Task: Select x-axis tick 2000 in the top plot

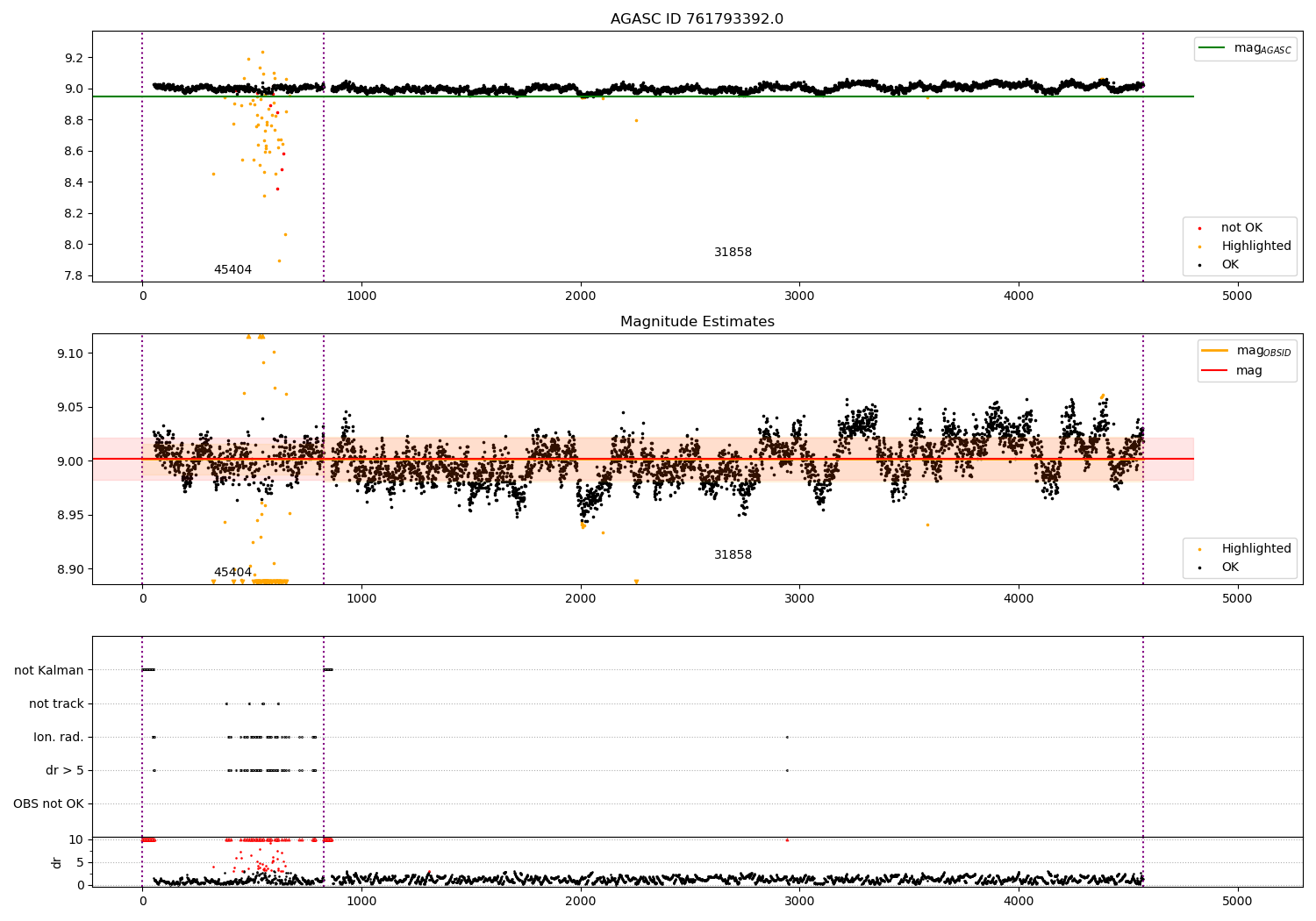Action: coord(581,296)
